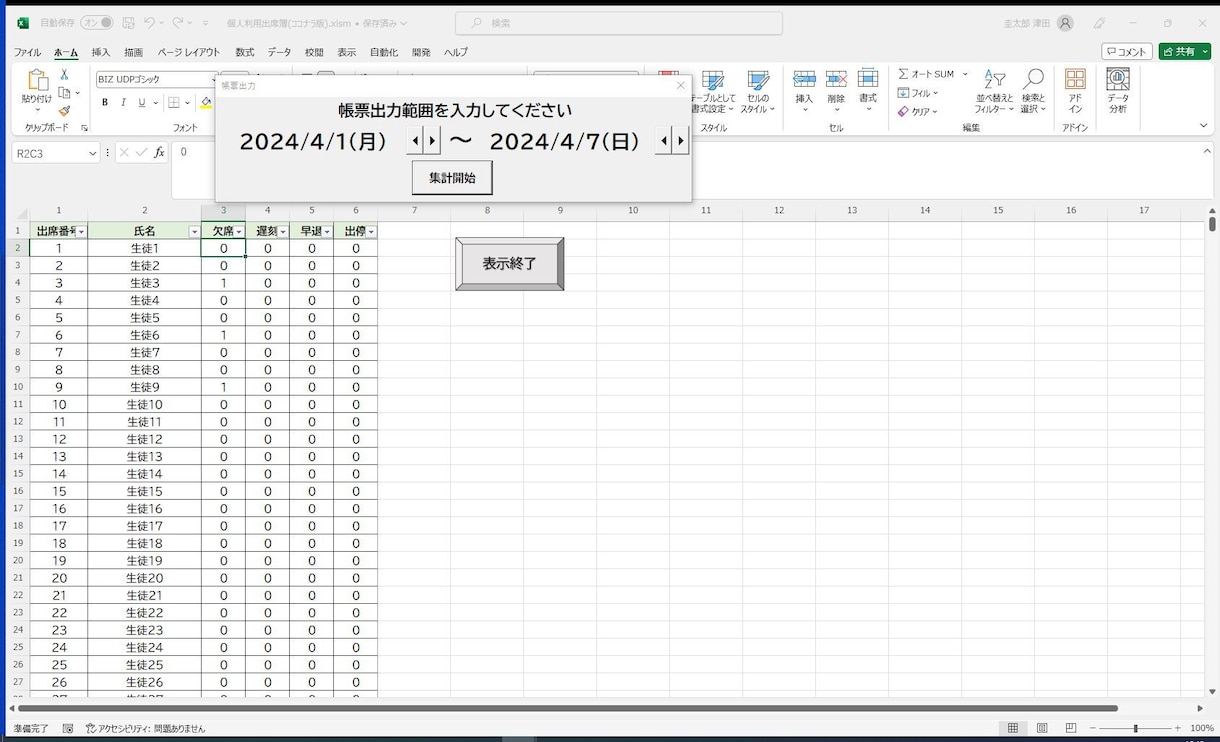Open filter dropdown for 欠席 column

[239, 231]
